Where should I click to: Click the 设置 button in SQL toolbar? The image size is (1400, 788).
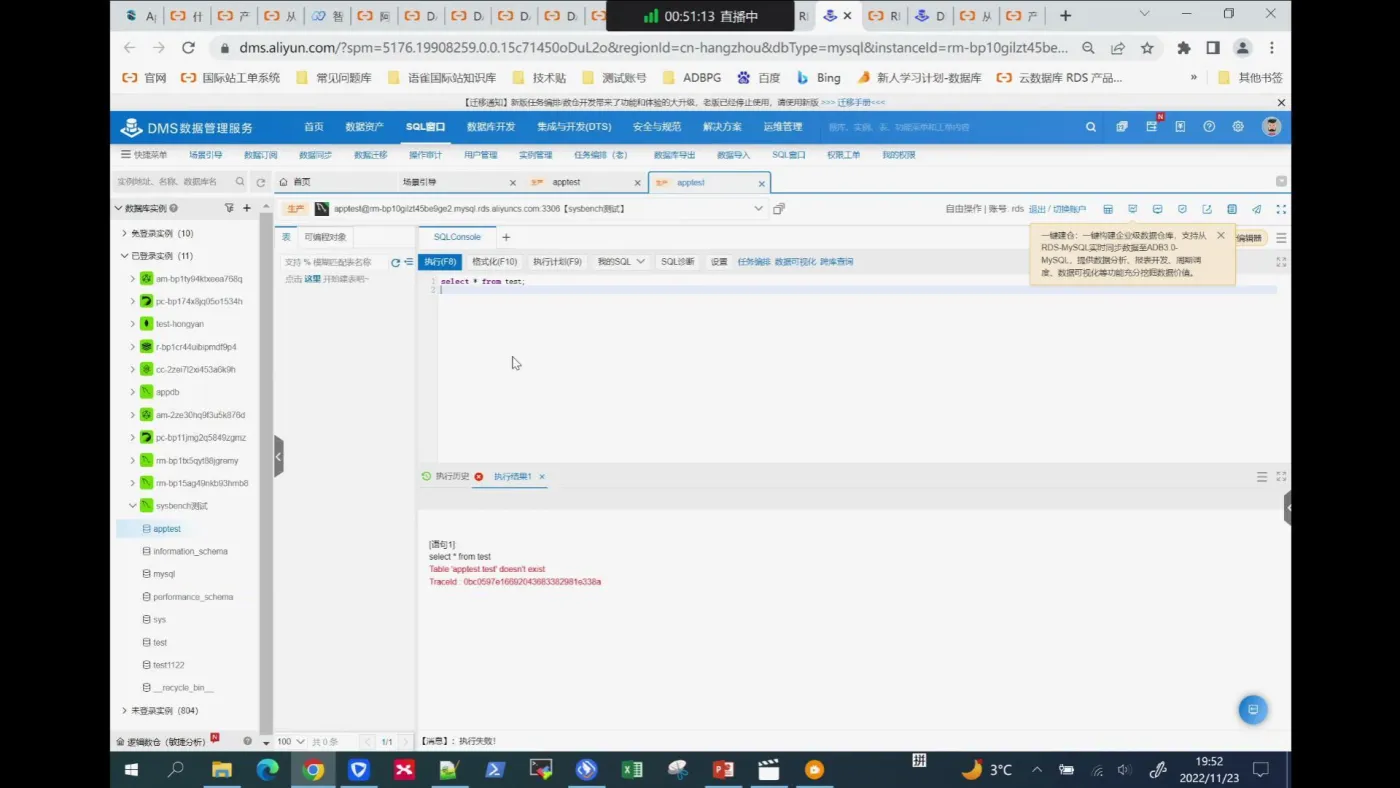click(x=719, y=262)
